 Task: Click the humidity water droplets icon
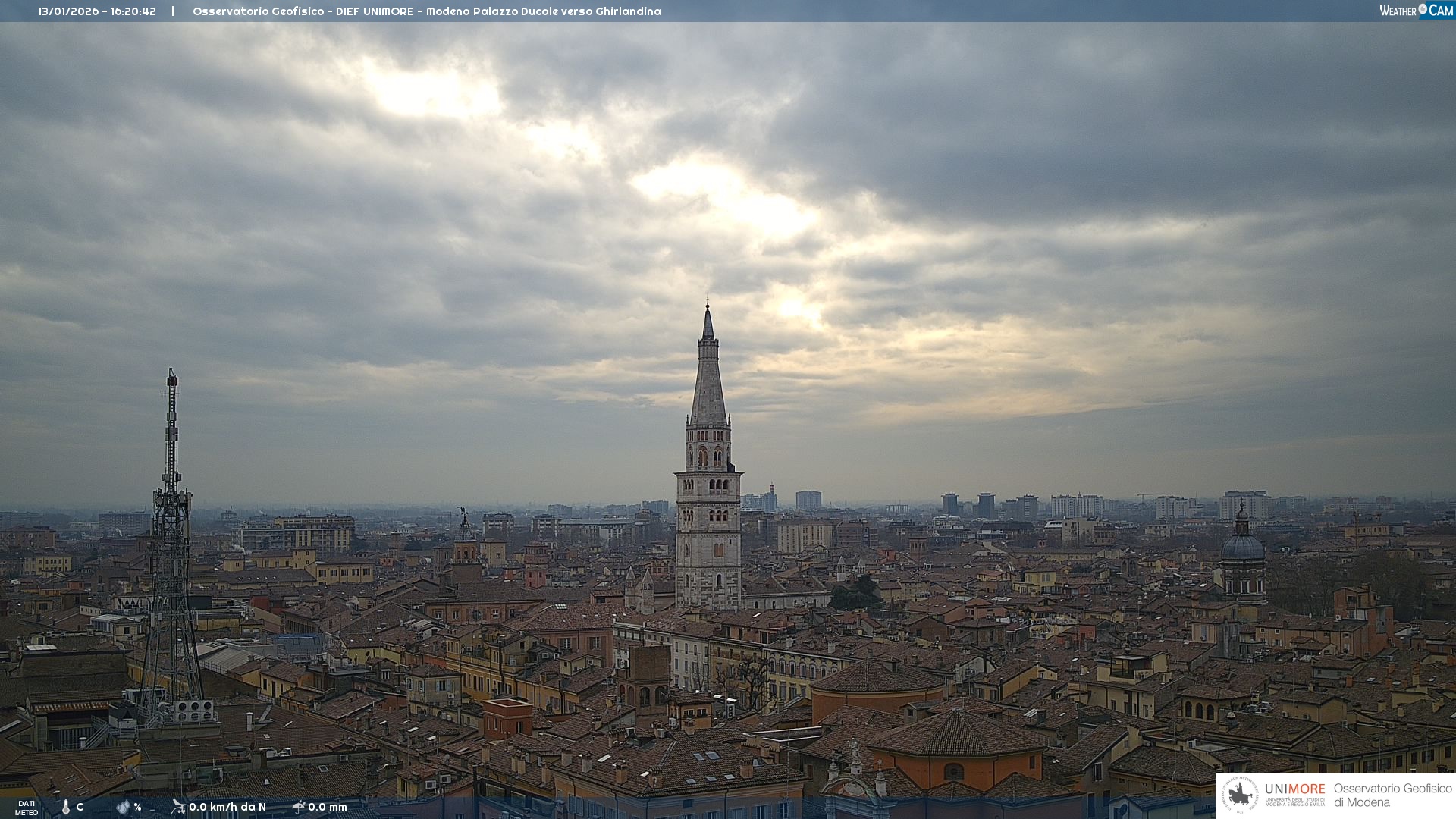coord(123,807)
